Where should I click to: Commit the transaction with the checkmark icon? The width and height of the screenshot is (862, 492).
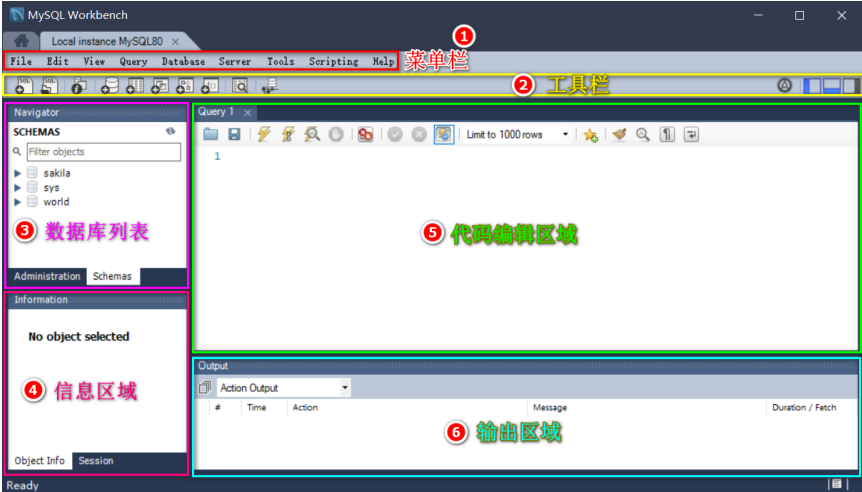coord(395,134)
